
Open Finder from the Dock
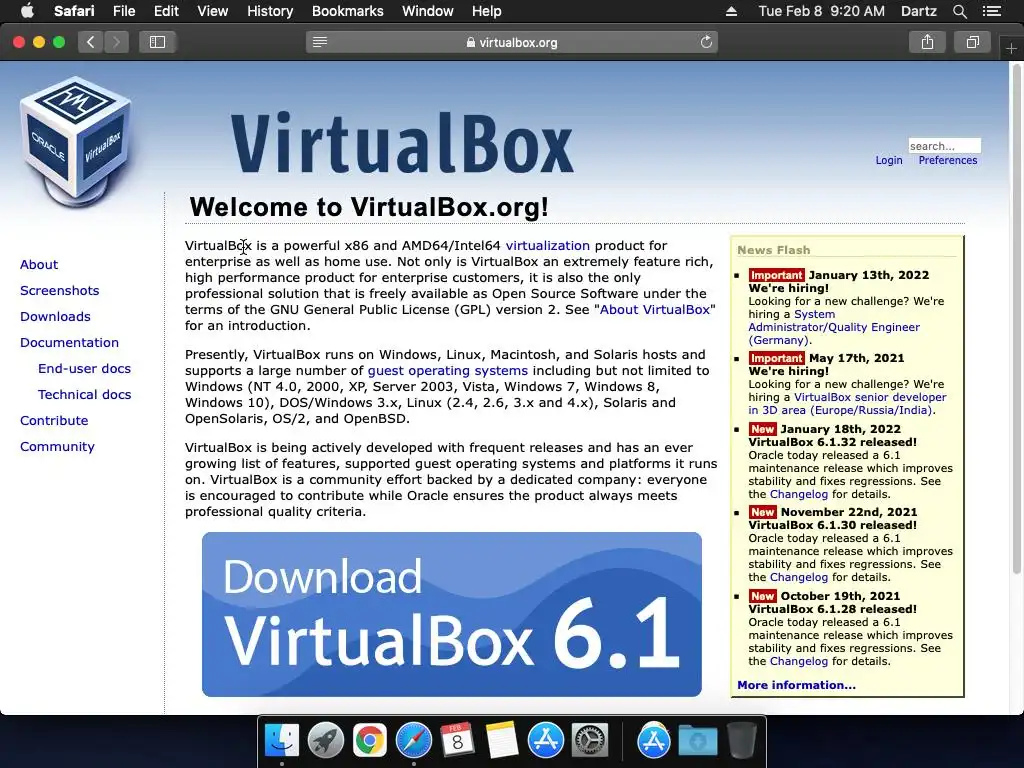pos(281,741)
